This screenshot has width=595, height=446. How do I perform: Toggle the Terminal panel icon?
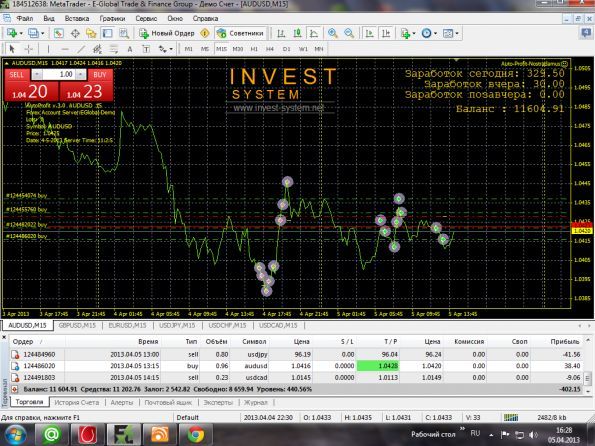[108, 33]
